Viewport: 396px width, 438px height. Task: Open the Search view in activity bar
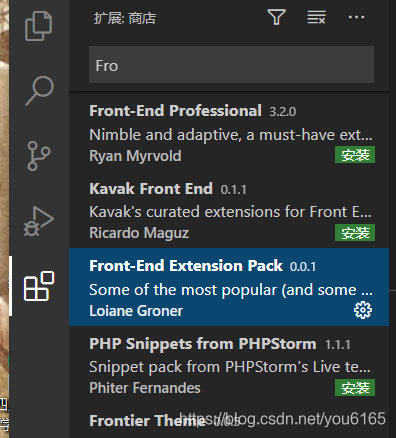coord(39,91)
